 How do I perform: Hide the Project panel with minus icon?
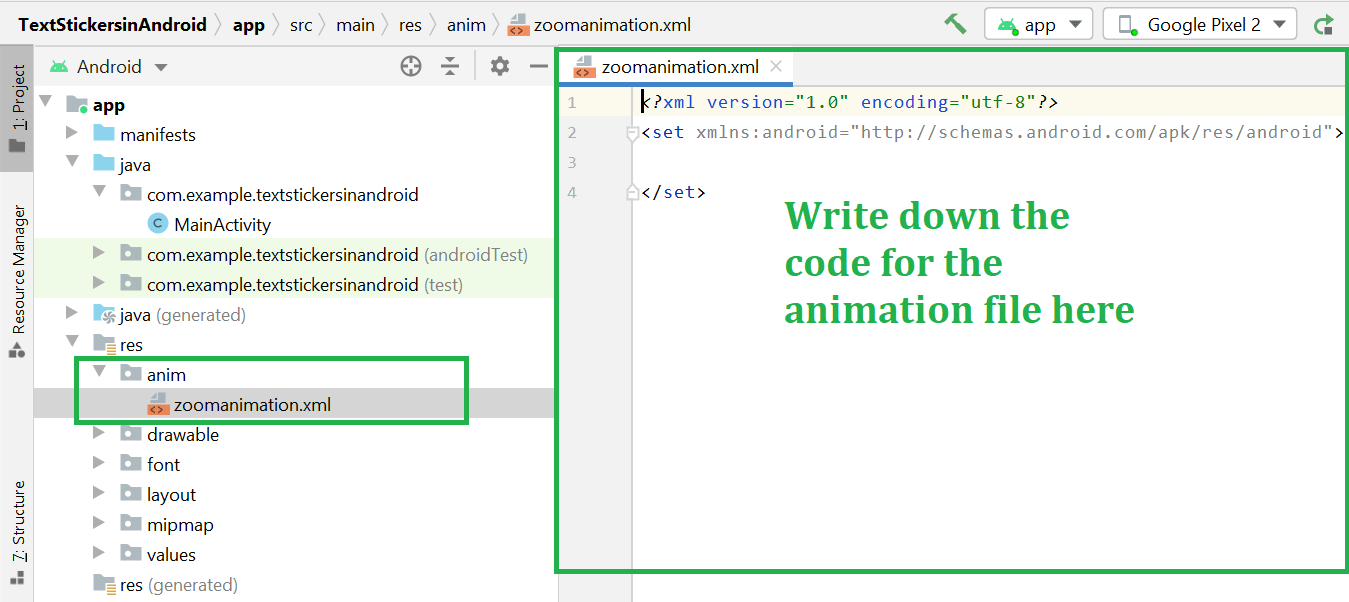coord(539,67)
